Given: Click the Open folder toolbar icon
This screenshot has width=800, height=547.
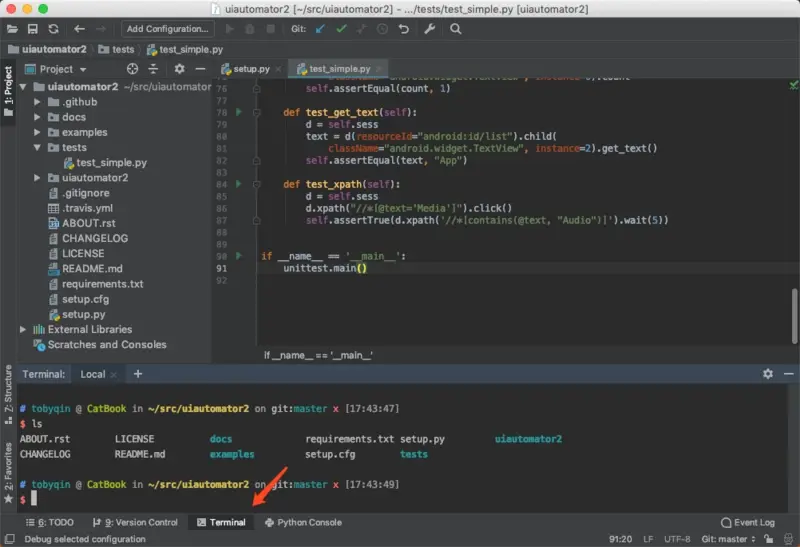Looking at the screenshot, I should (12, 29).
